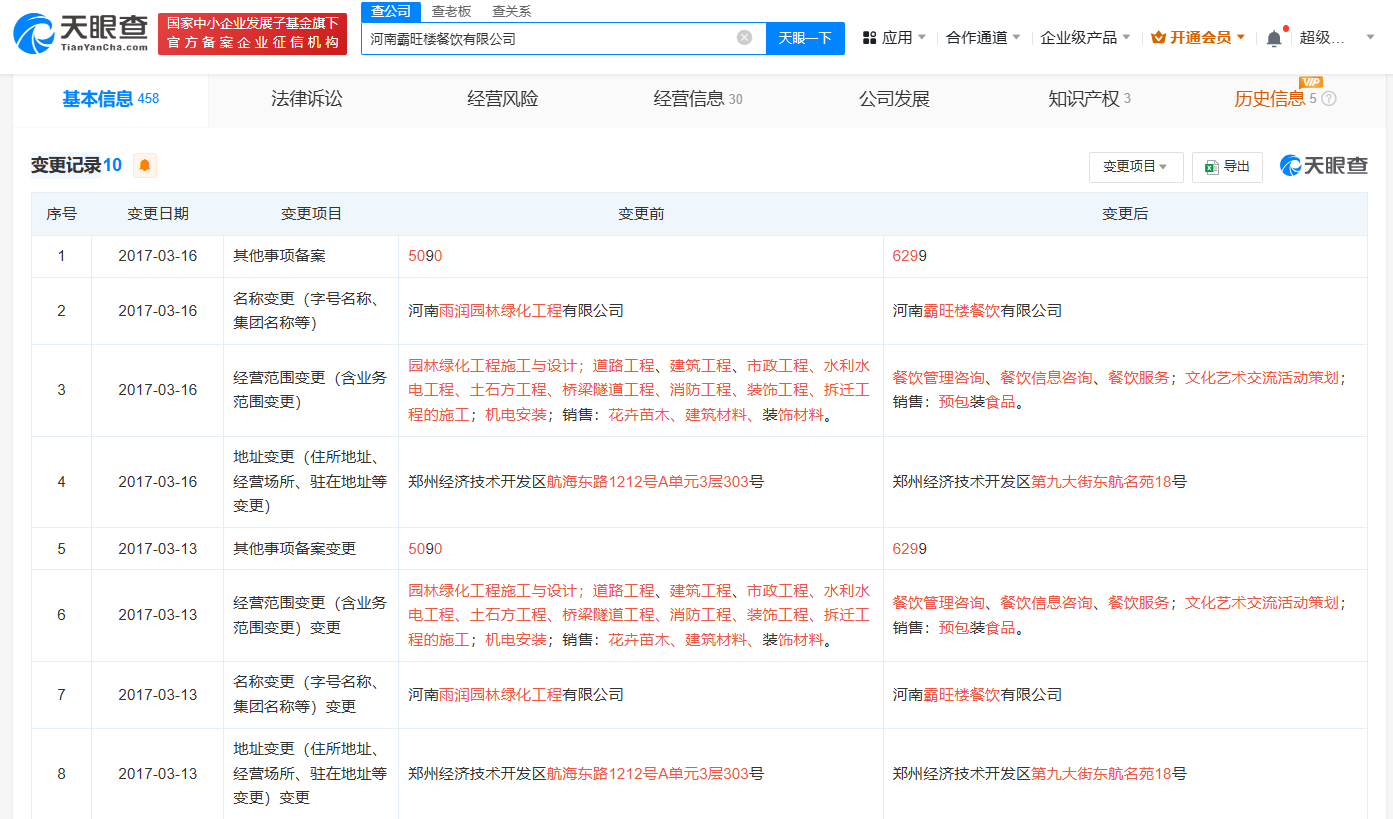The height and width of the screenshot is (819, 1393).
Task: Clear the search box with the X icon
Action: 744,38
